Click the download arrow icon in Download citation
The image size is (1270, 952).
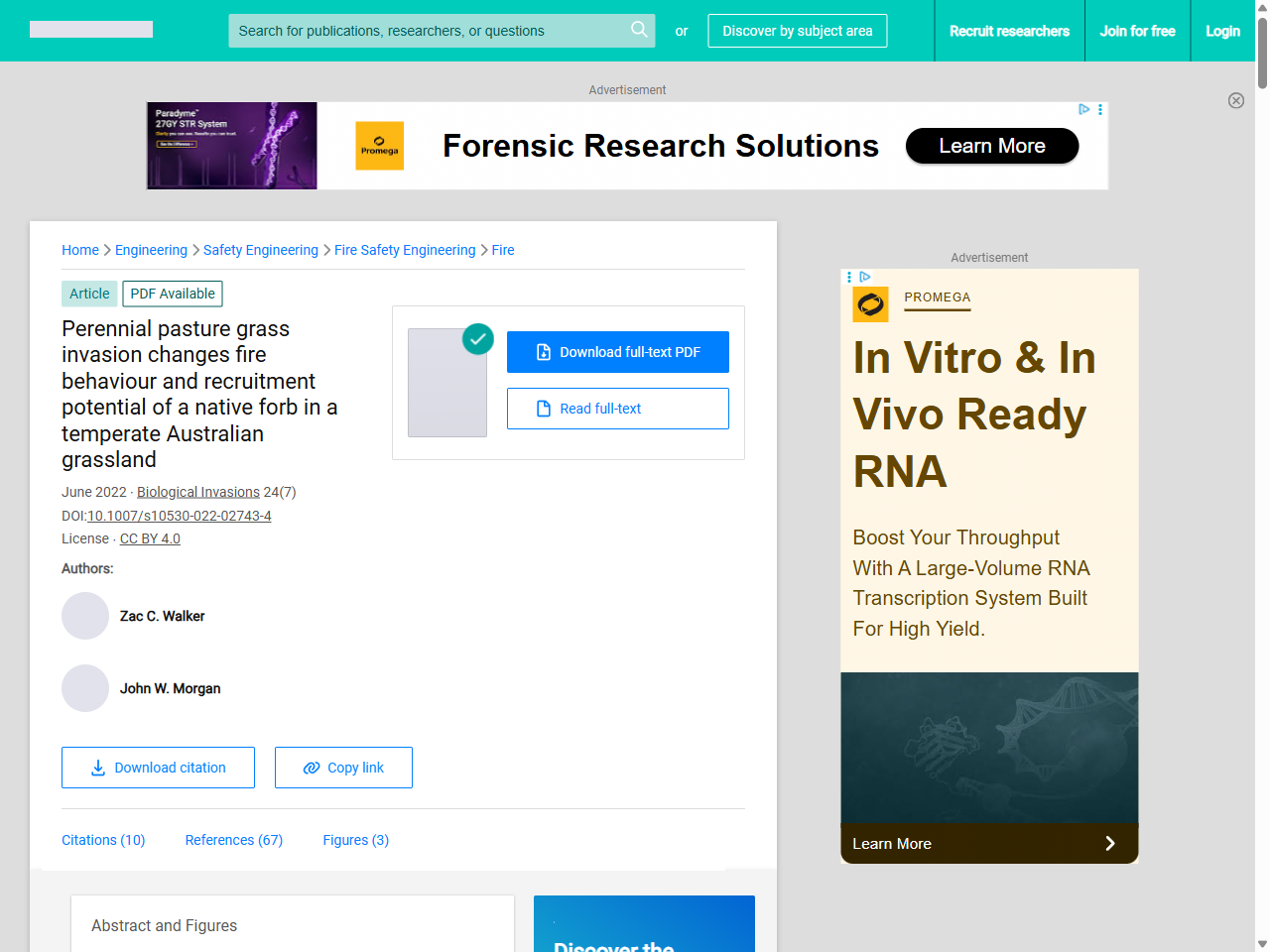point(97,768)
